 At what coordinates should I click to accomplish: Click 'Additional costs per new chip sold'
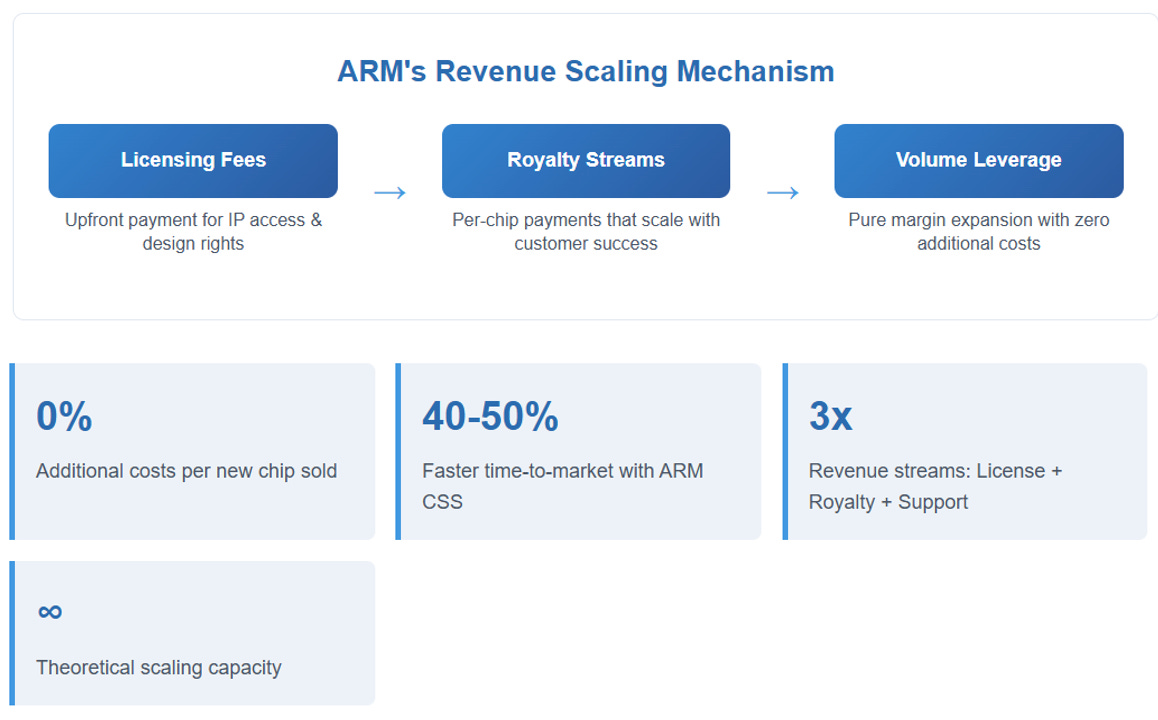coord(186,471)
